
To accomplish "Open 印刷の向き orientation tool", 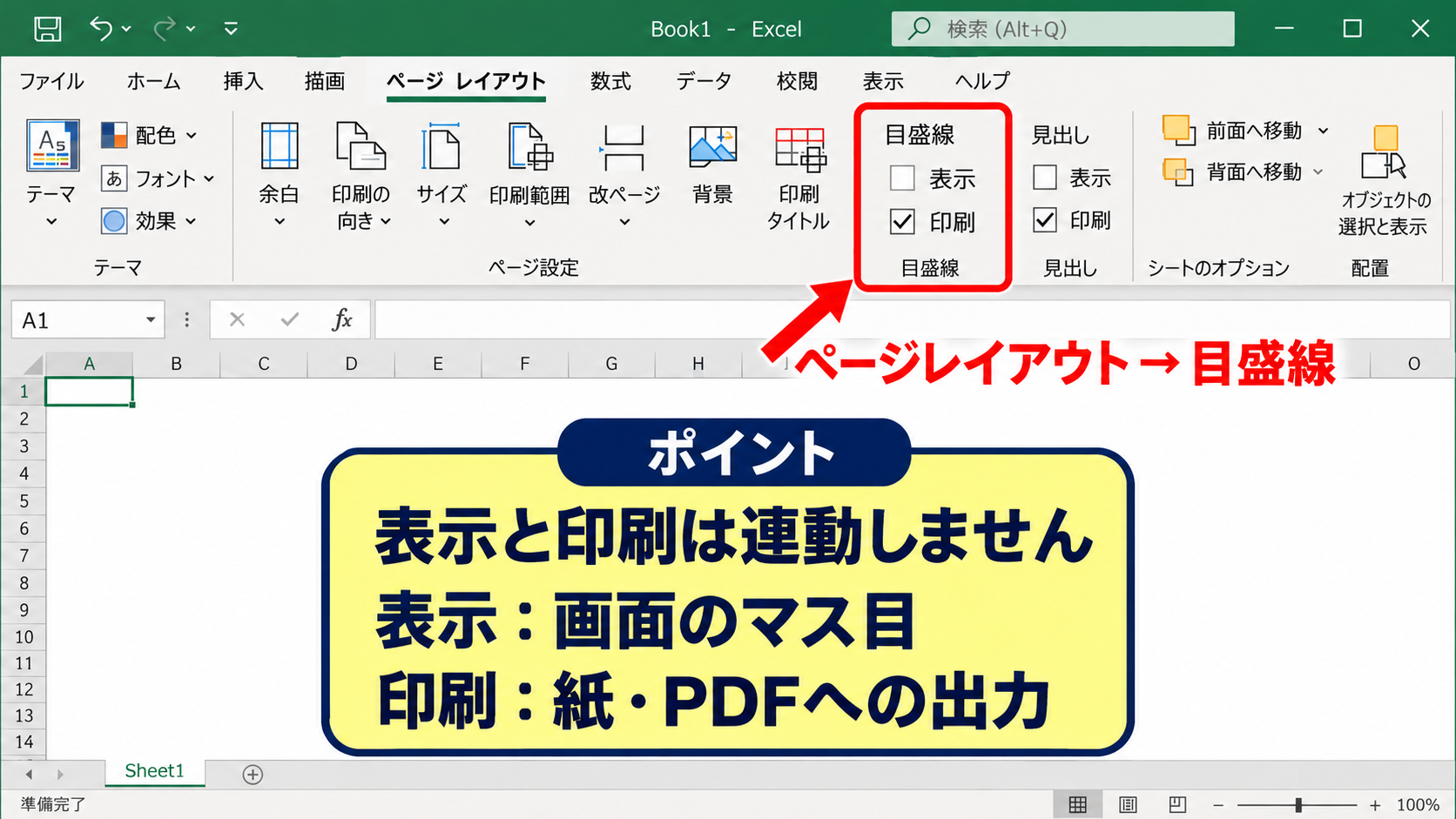I will pos(361,174).
